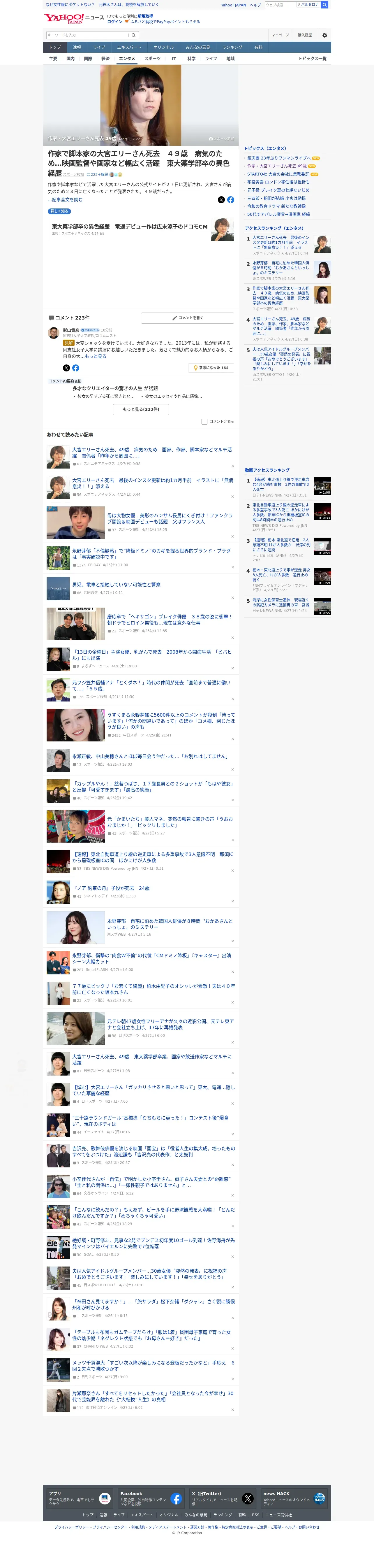Viewport: 374px width, 1568px height.
Task: Expand article via …記事全文を読む
Action: point(65,200)
